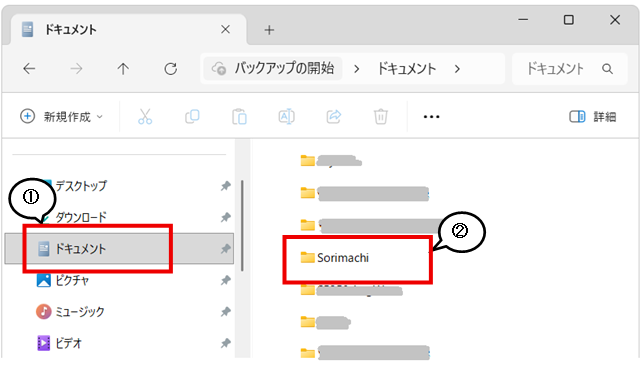Click バックアップの開始 in address bar
Image resolution: width=641 pixels, height=365 pixels.
pyautogui.click(x=273, y=68)
